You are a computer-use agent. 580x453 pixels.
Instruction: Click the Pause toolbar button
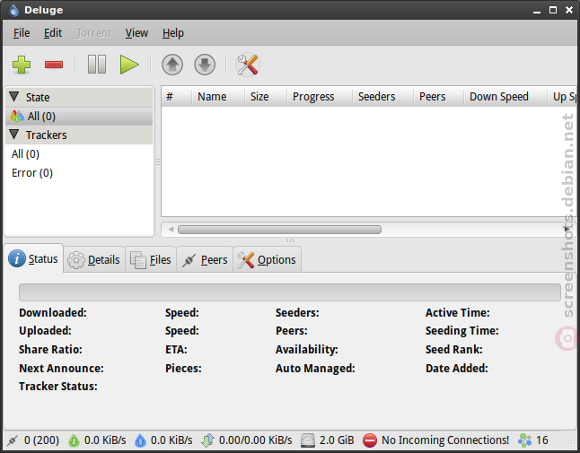point(97,65)
